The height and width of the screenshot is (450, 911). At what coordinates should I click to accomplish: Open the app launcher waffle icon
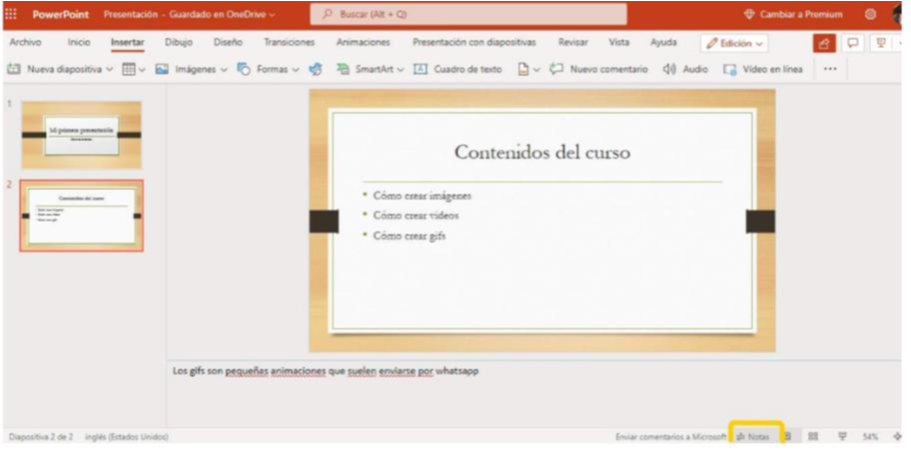point(11,14)
